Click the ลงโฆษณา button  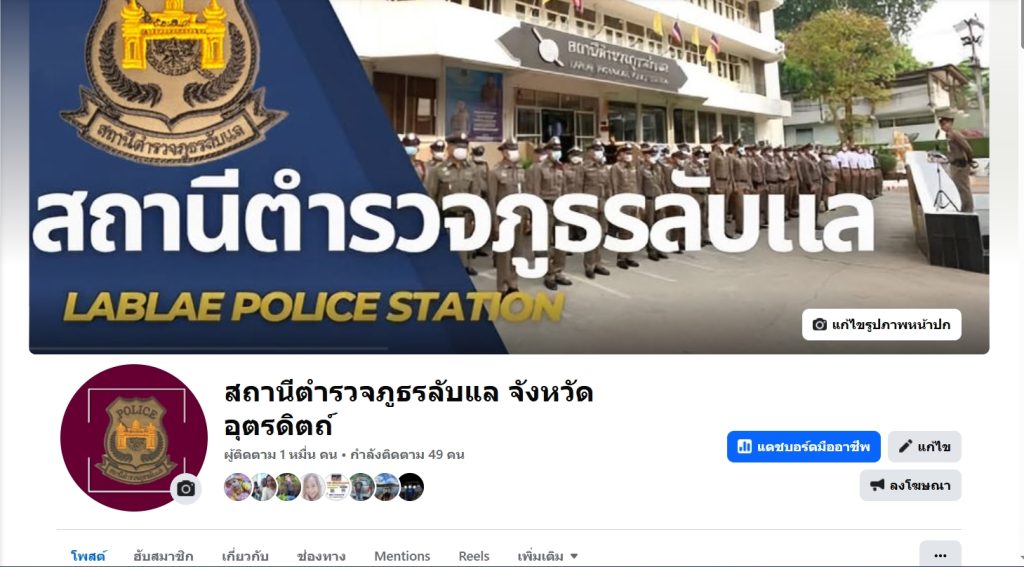click(x=910, y=485)
